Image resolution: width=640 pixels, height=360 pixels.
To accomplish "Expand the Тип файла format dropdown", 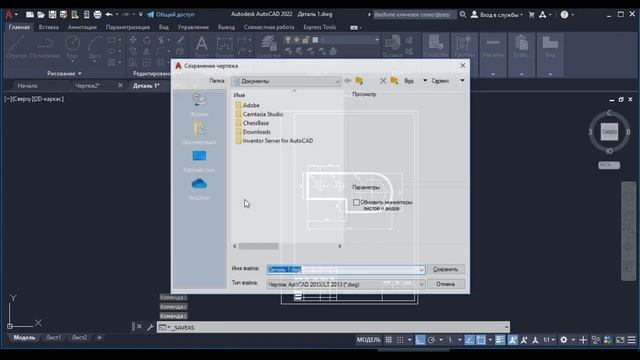I will click(x=421, y=284).
